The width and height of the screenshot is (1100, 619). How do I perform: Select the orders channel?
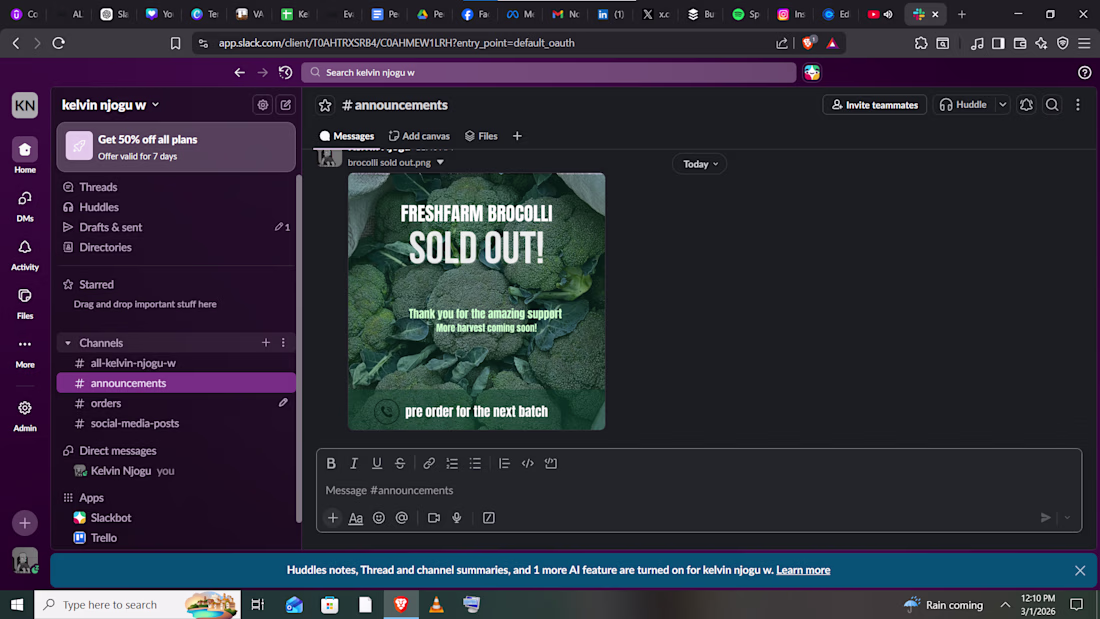click(x=176, y=404)
